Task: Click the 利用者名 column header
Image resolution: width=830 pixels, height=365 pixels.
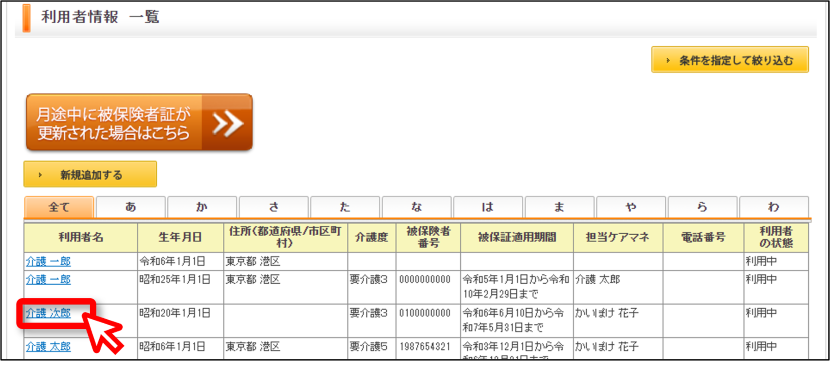Action: (x=81, y=238)
